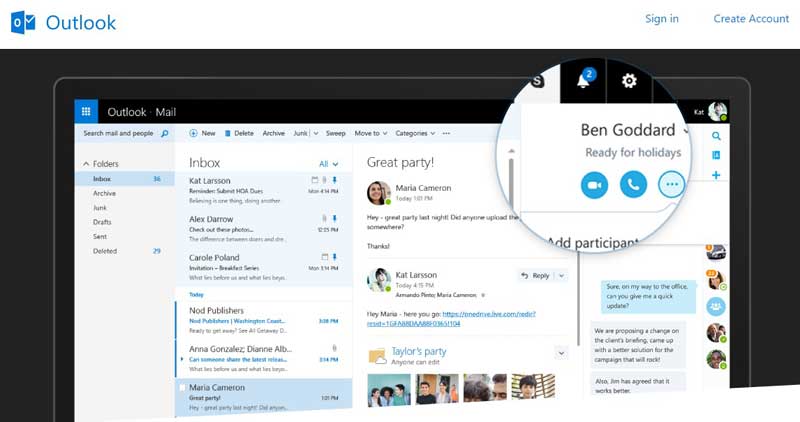This screenshot has height=422, width=800.
Task: Open the first Taylor's party photo thumbnail
Action: pos(389,389)
